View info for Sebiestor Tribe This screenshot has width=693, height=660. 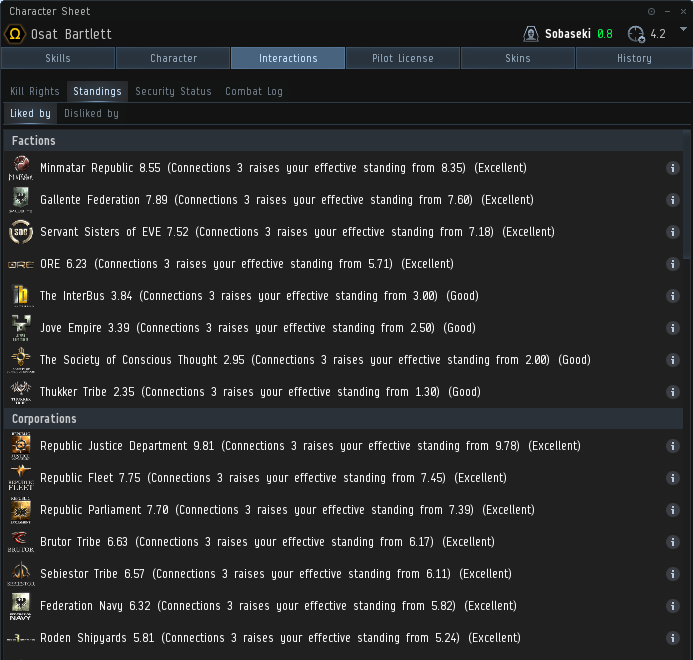pyautogui.click(x=672, y=574)
